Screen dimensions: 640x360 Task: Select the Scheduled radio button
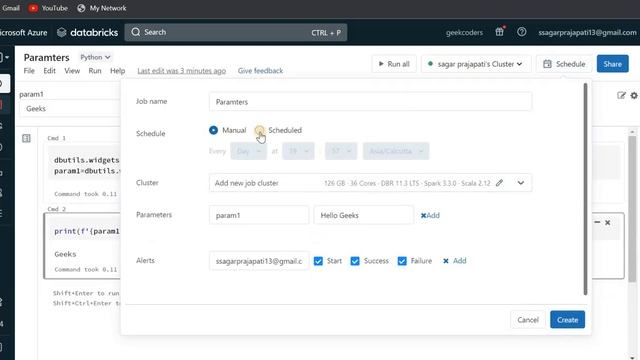(x=259, y=130)
